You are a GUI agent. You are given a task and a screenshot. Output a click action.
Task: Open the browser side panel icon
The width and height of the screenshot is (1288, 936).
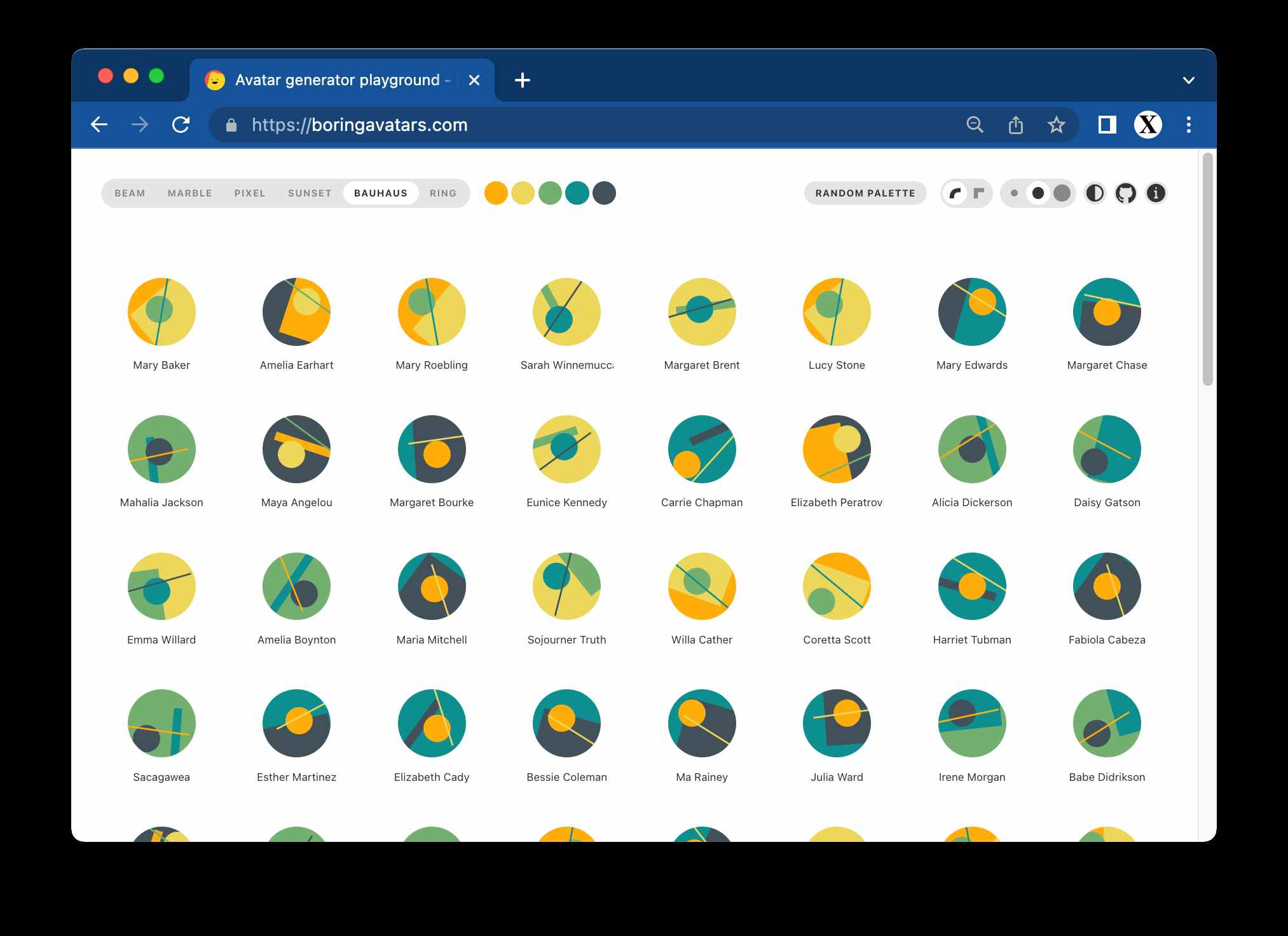(1107, 125)
